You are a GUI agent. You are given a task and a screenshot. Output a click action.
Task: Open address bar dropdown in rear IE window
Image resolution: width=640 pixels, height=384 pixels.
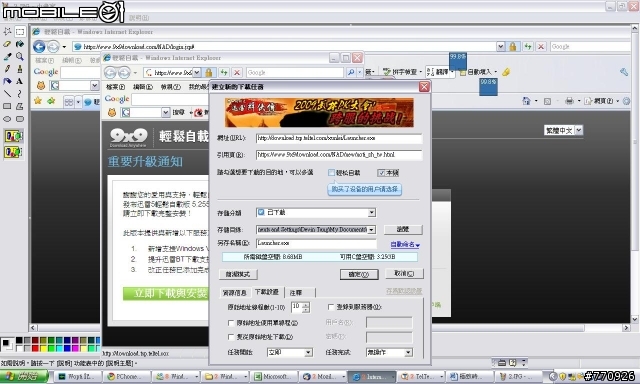click(x=500, y=47)
